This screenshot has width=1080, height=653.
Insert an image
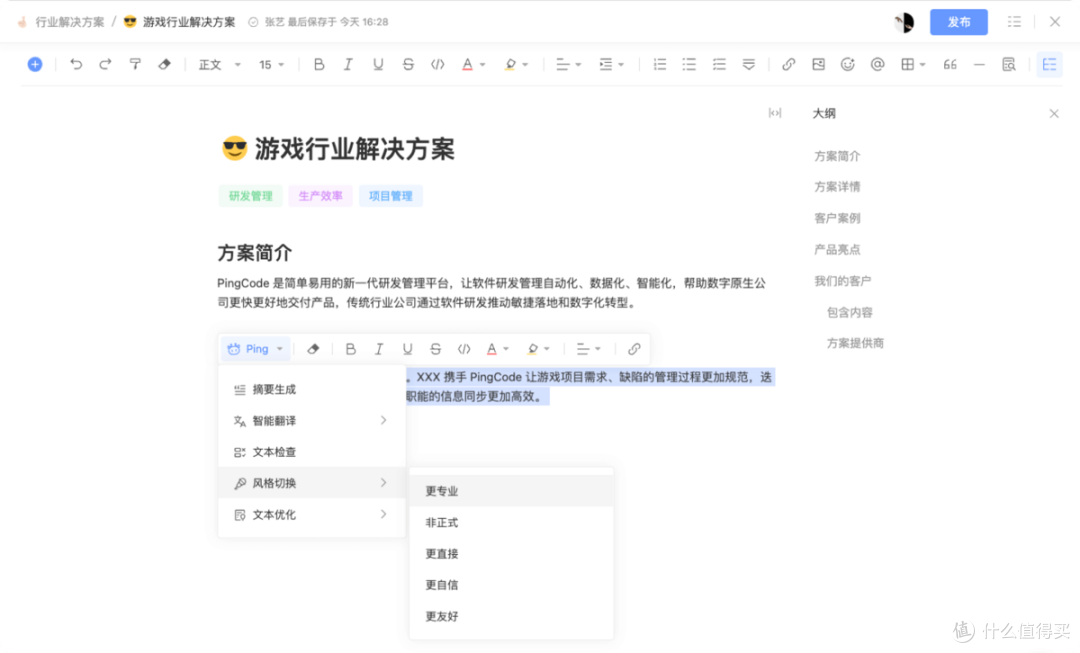(818, 65)
